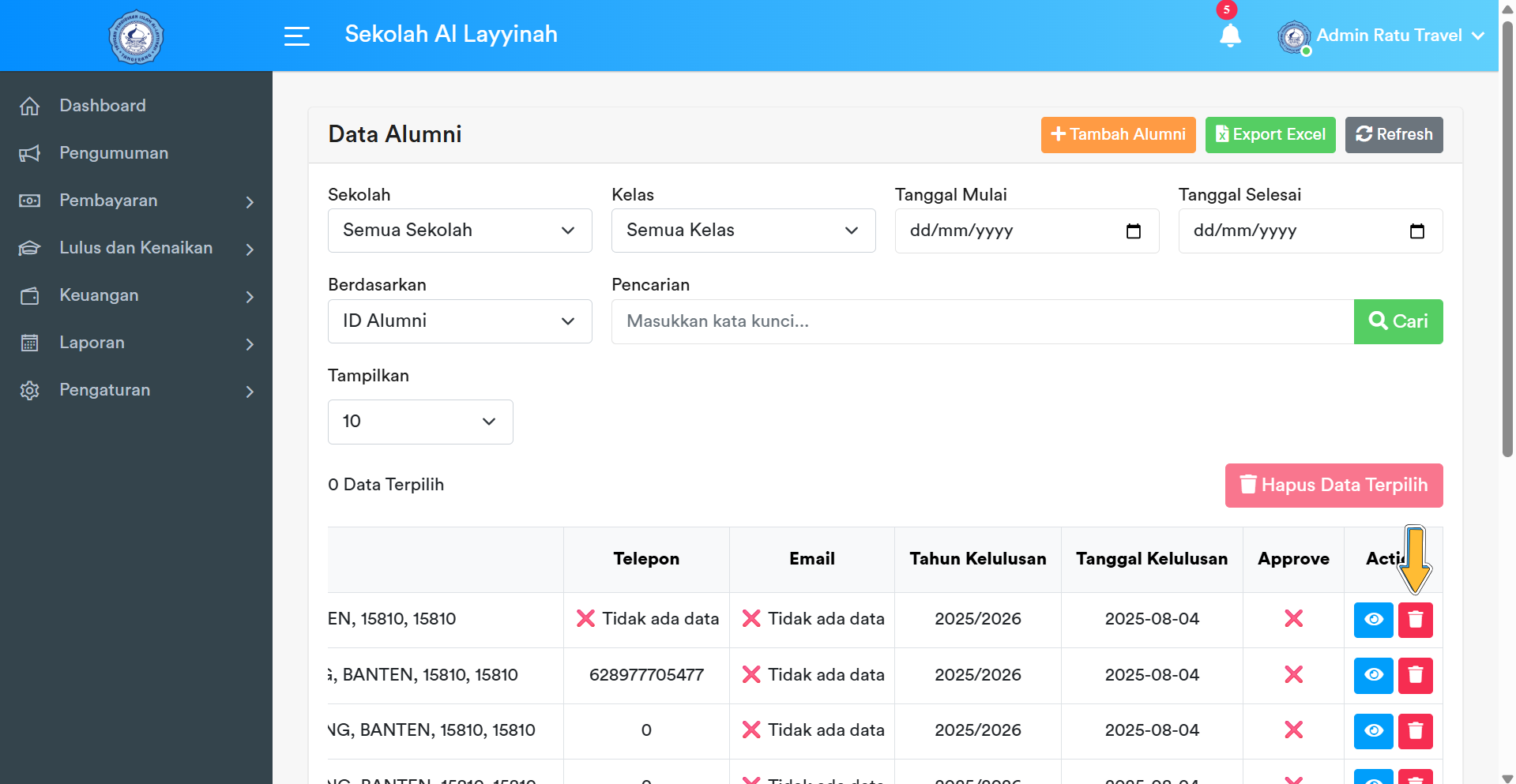Toggle approve status on first alumni row
Screen dimensions: 1516x784
tap(1293, 619)
